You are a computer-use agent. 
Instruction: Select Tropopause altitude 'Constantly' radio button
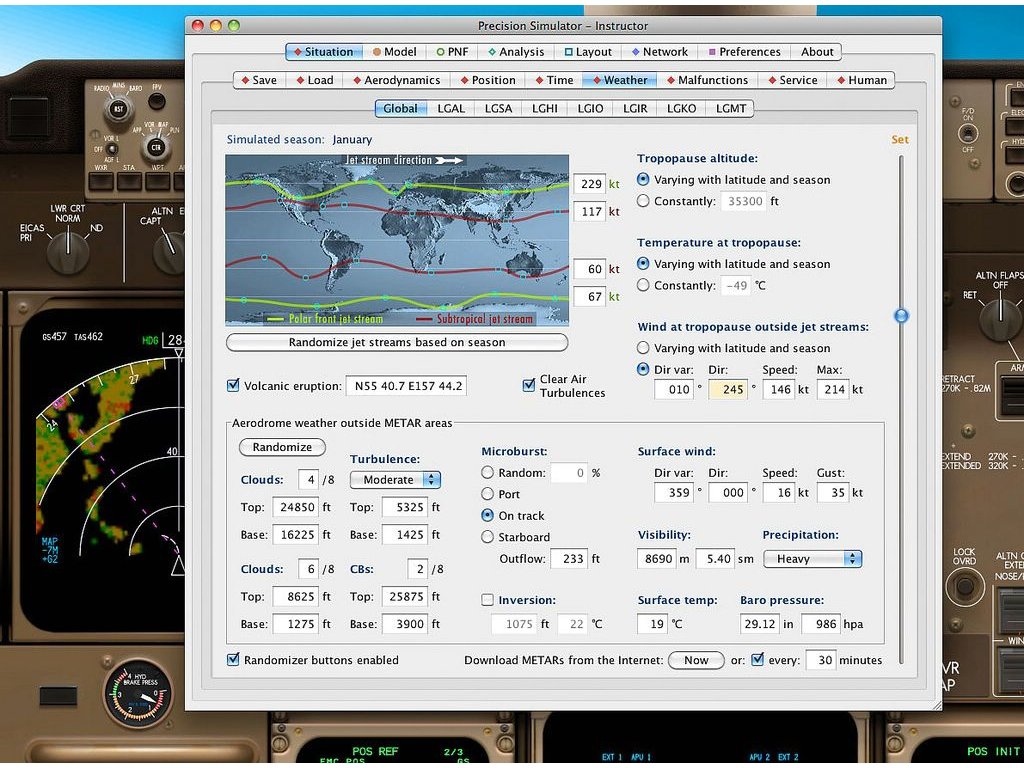coord(643,200)
